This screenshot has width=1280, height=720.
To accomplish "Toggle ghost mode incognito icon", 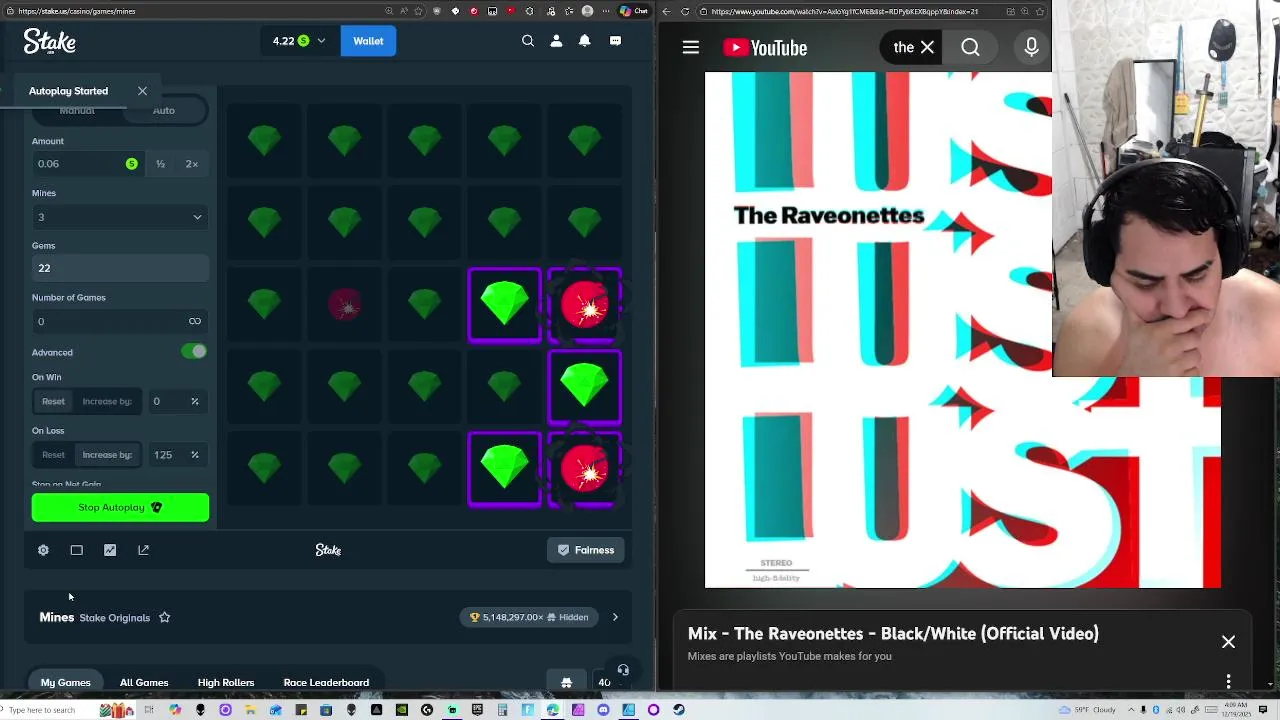I will pyautogui.click(x=566, y=683).
